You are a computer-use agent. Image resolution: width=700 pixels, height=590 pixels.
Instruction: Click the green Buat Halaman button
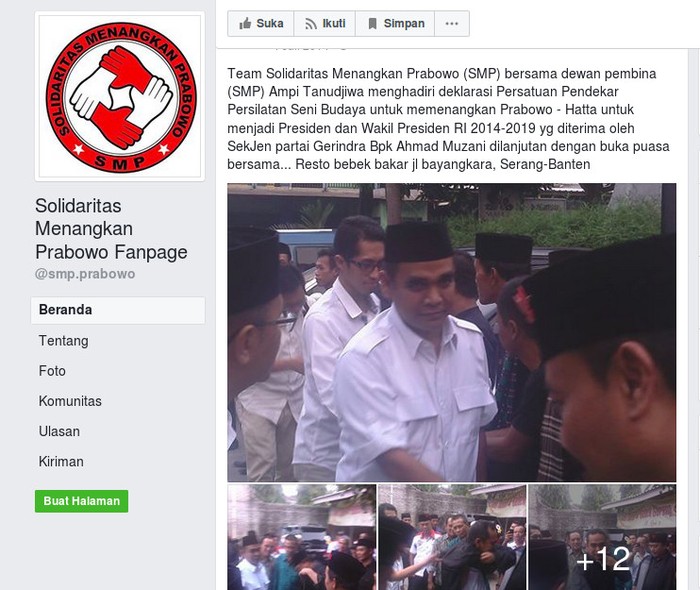coord(82,501)
